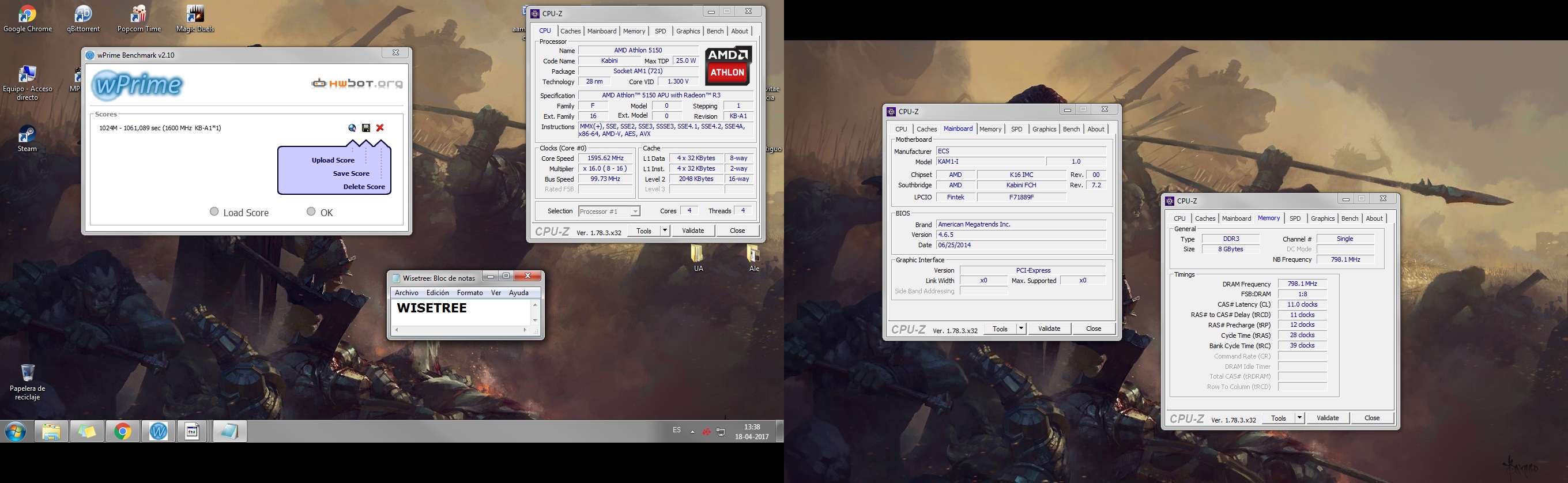Show hidden system tray icons
1568x483 pixels.
pos(692,432)
